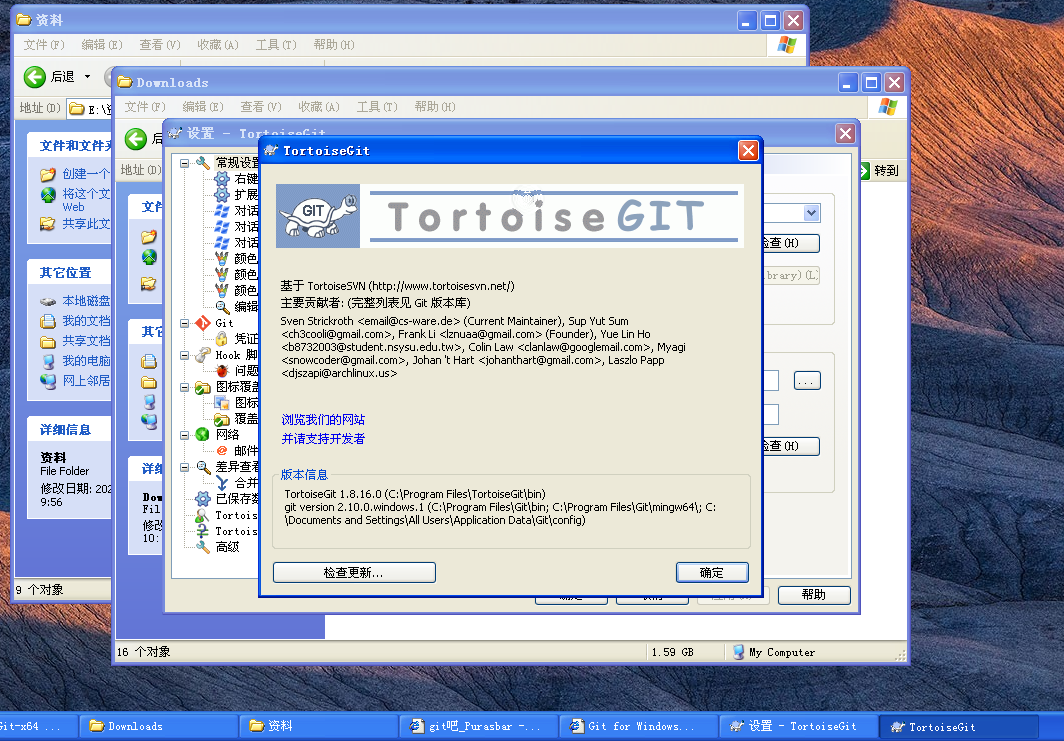Collapse the 常规设置 tree node

tap(184, 163)
